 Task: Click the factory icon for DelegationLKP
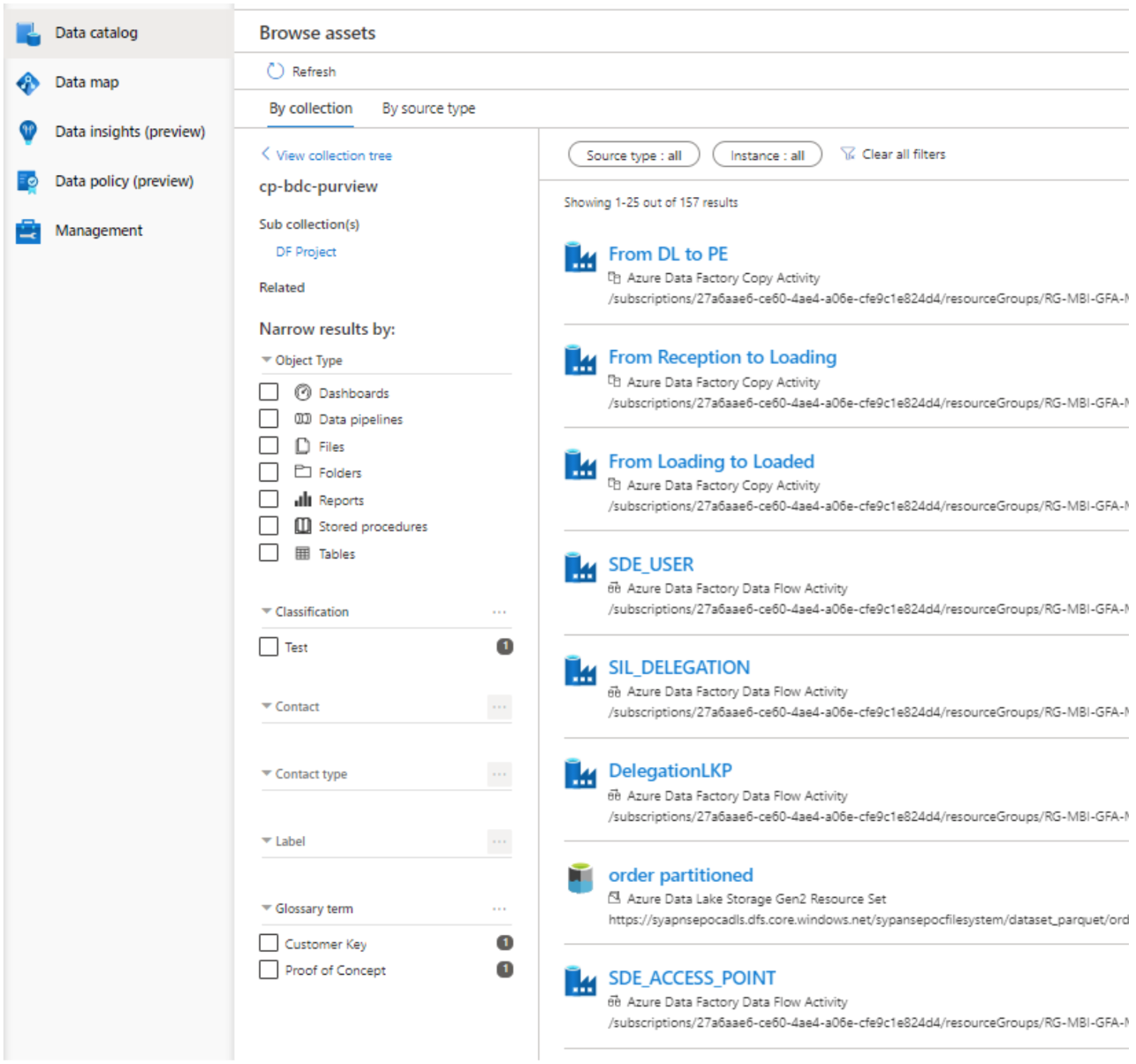coord(580,773)
